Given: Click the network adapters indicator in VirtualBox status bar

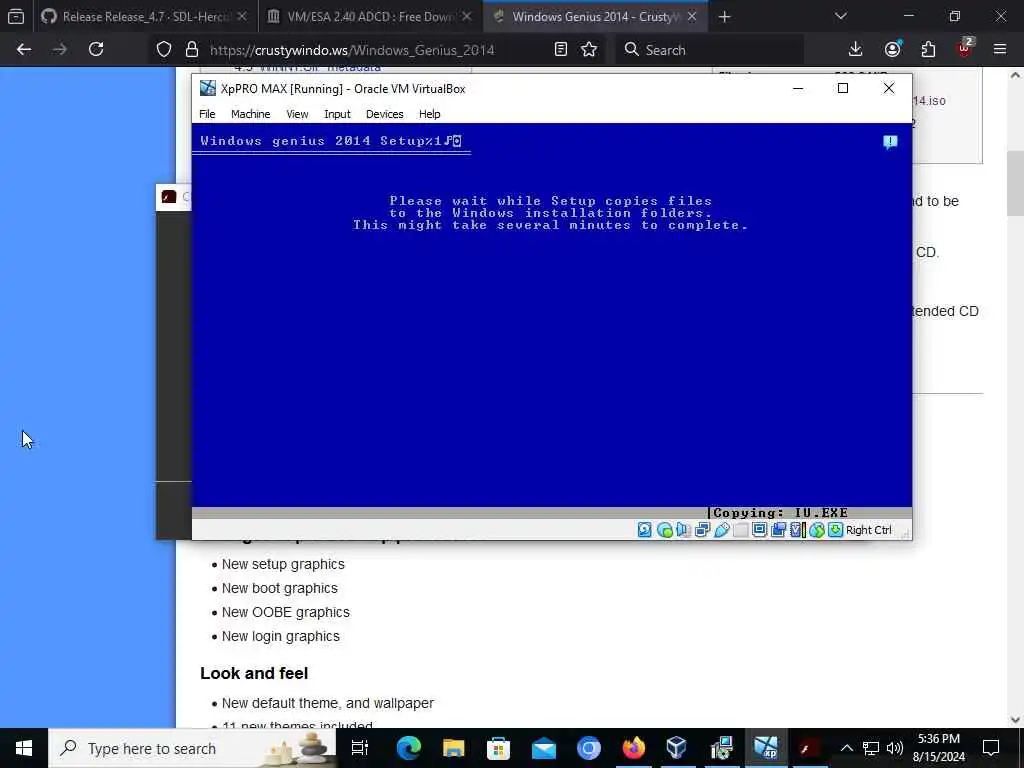Looking at the screenshot, I should click(x=702, y=530).
